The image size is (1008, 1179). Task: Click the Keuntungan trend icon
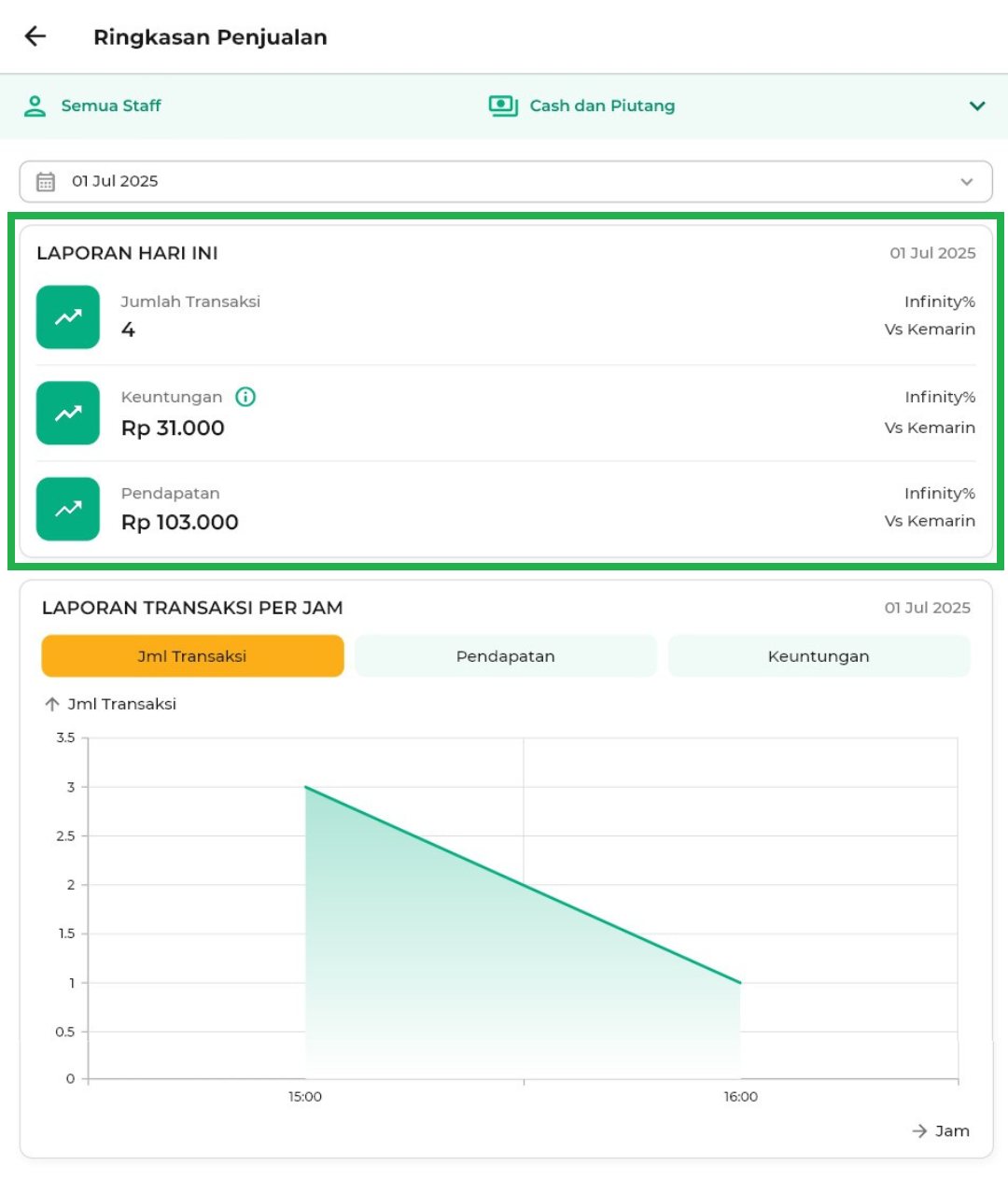click(68, 413)
